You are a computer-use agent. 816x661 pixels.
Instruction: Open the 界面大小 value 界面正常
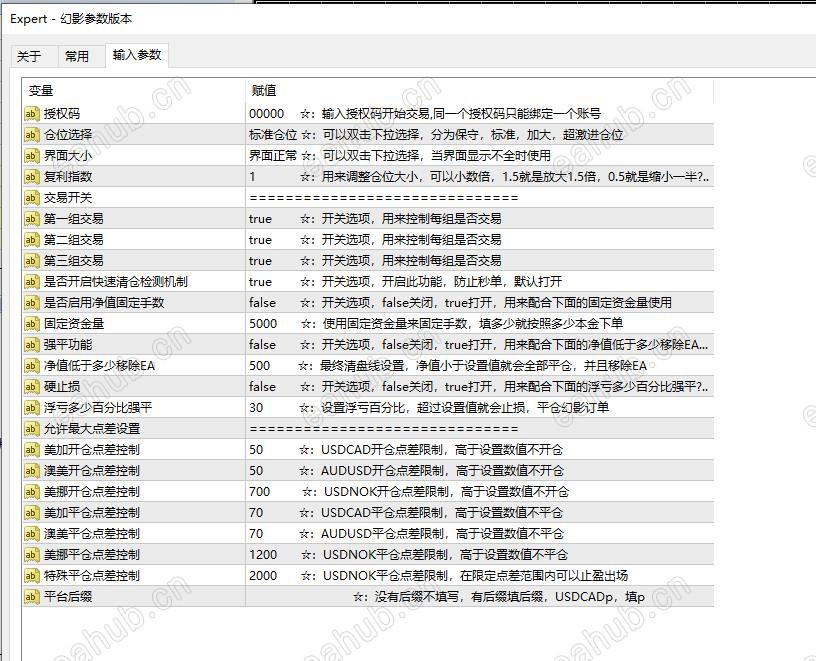click(x=273, y=156)
